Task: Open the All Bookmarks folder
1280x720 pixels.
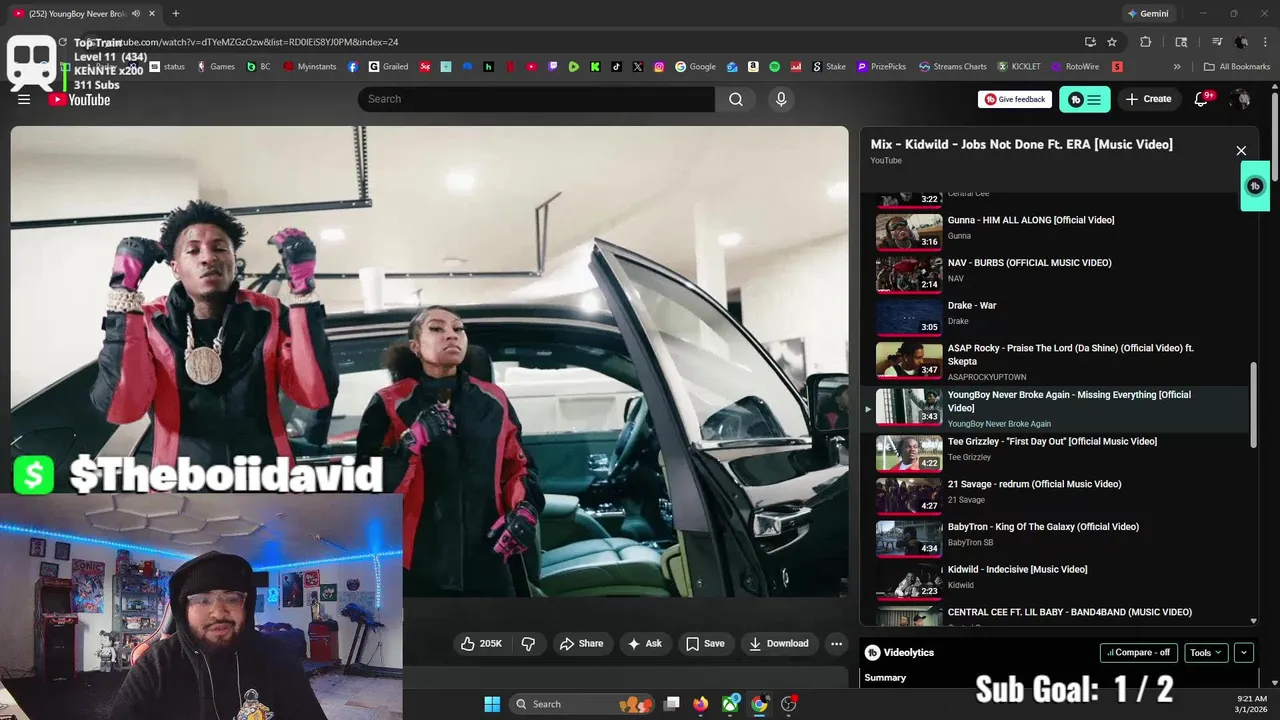Action: 1237,67
